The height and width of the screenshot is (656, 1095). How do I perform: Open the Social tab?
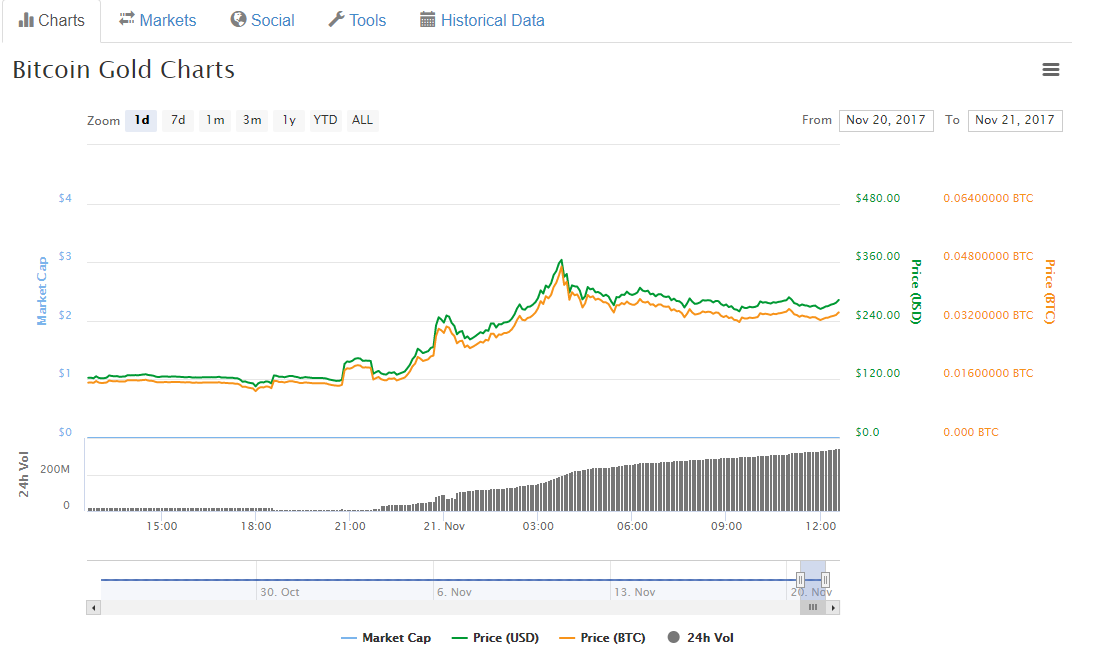263,20
